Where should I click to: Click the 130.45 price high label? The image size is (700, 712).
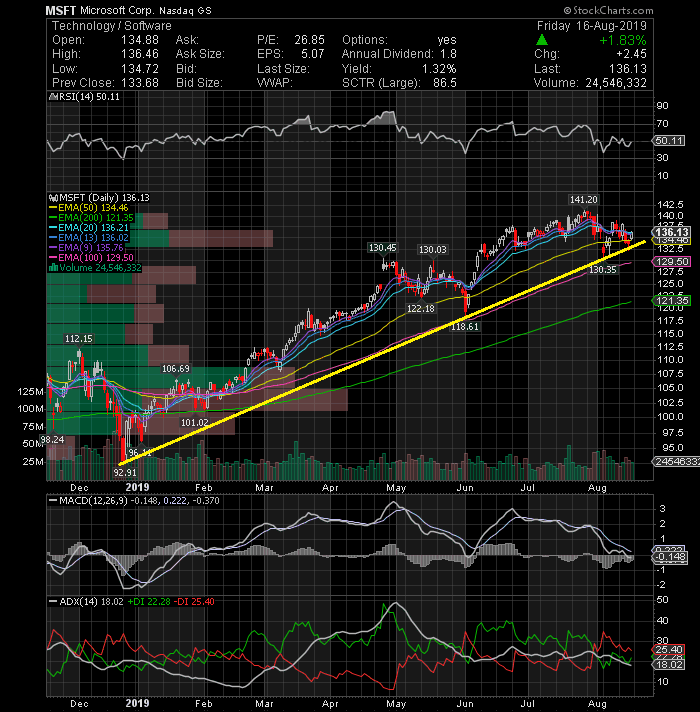(x=382, y=247)
